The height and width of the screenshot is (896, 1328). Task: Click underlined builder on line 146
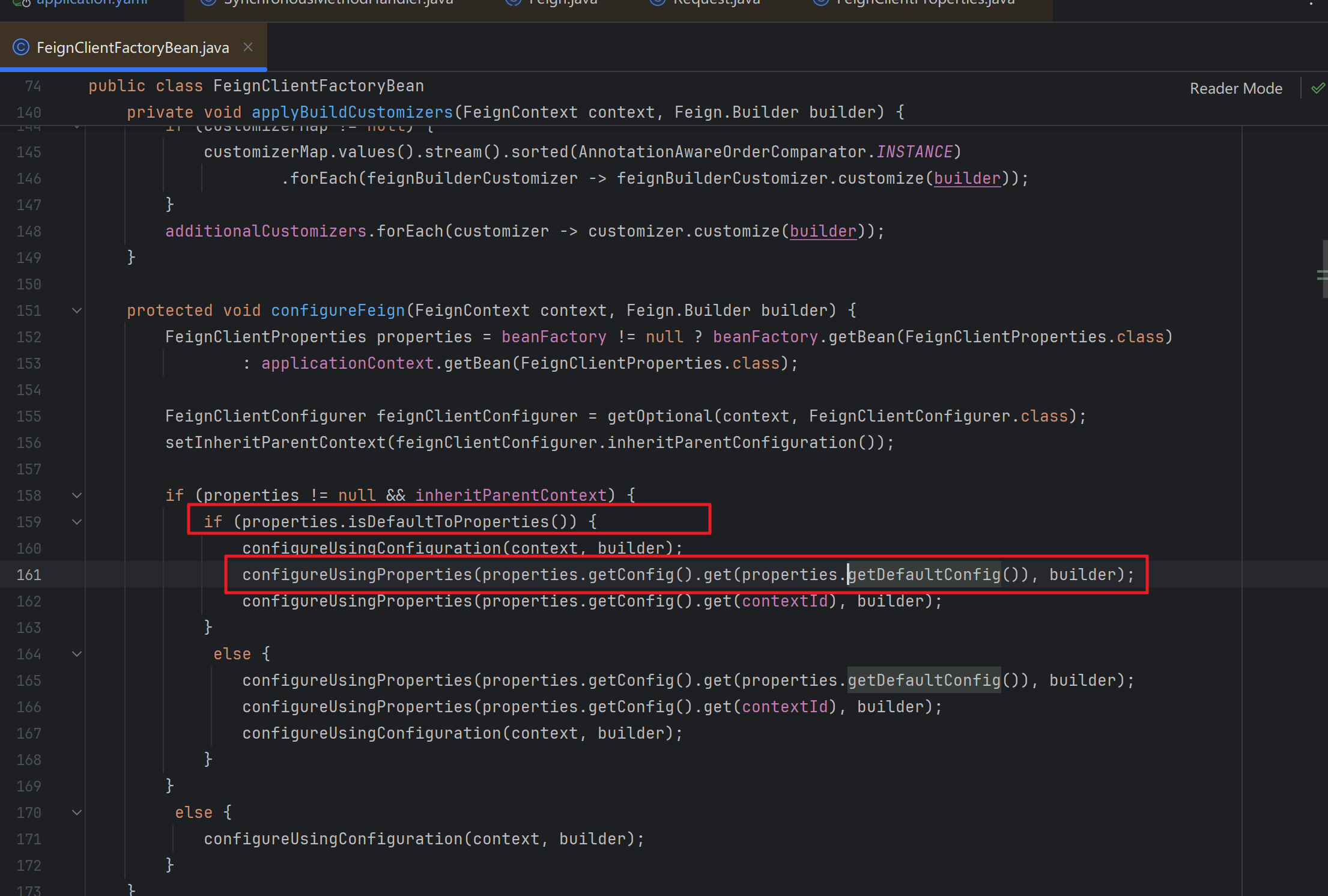tap(968, 178)
